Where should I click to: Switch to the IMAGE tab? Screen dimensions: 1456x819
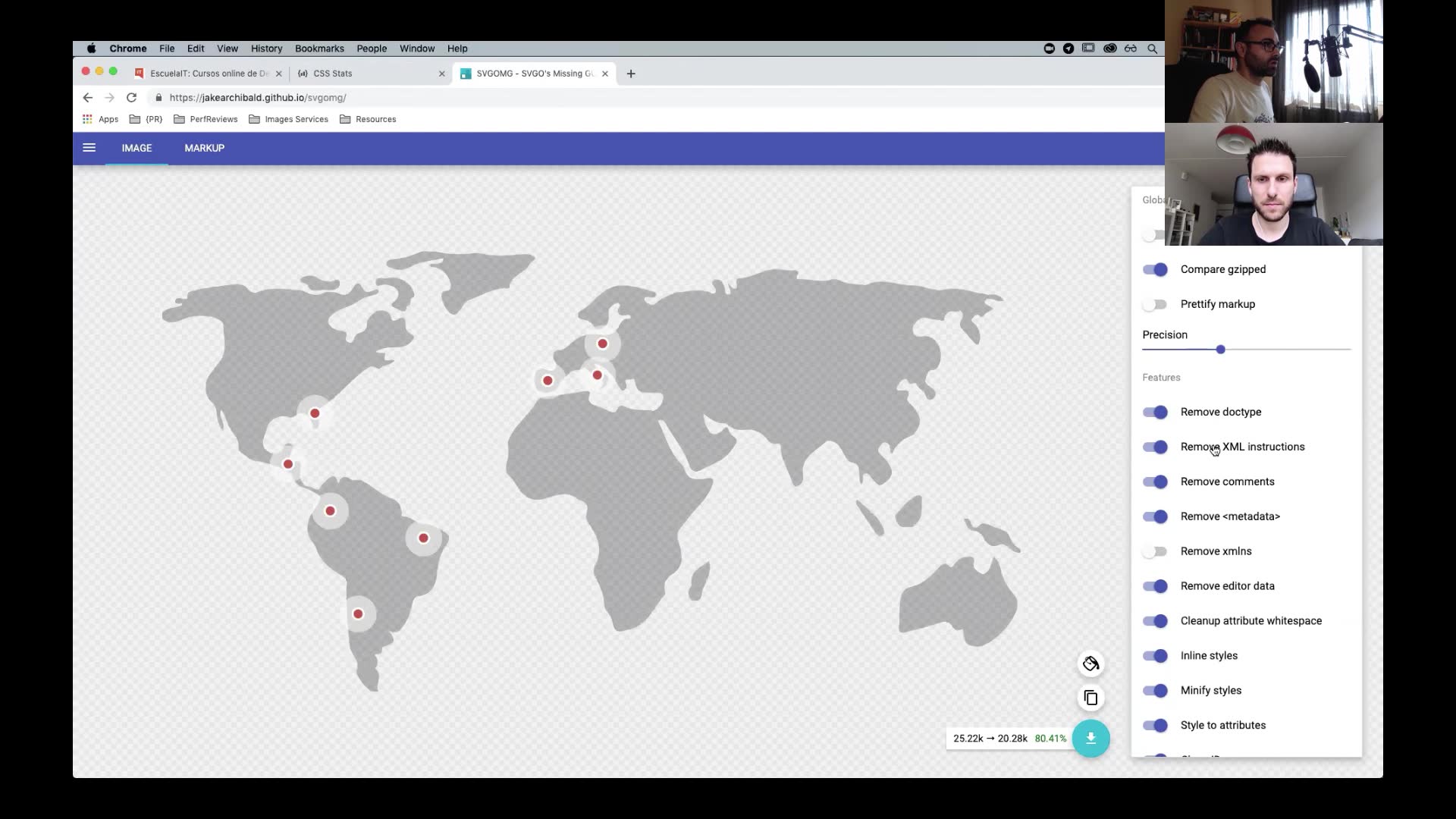136,147
